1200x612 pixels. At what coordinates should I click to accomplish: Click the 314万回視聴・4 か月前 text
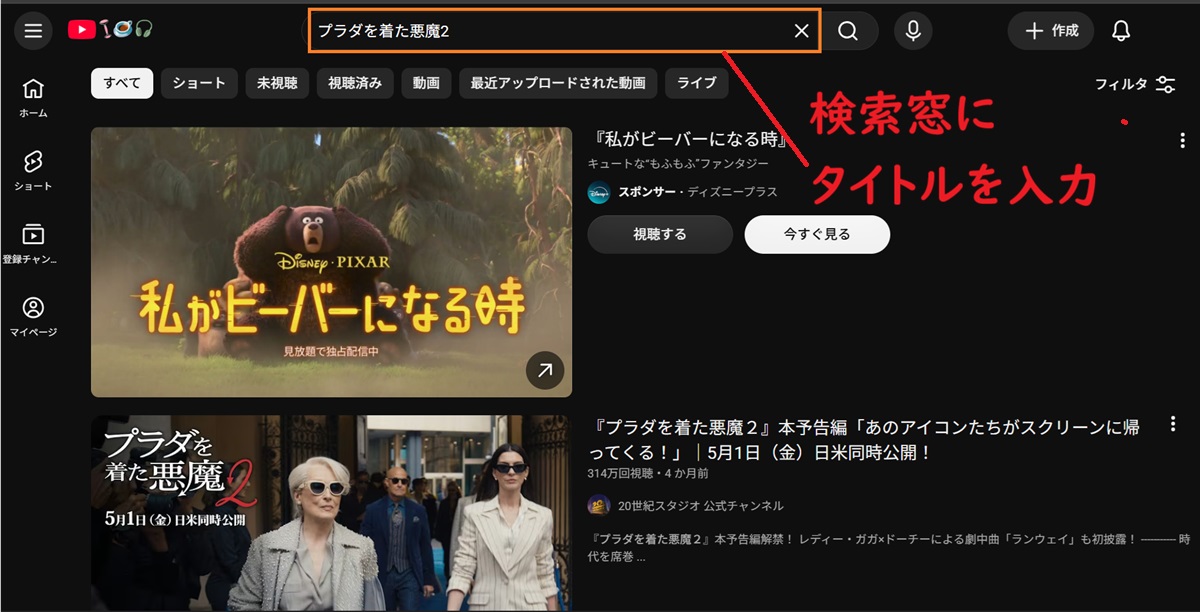[649, 472]
